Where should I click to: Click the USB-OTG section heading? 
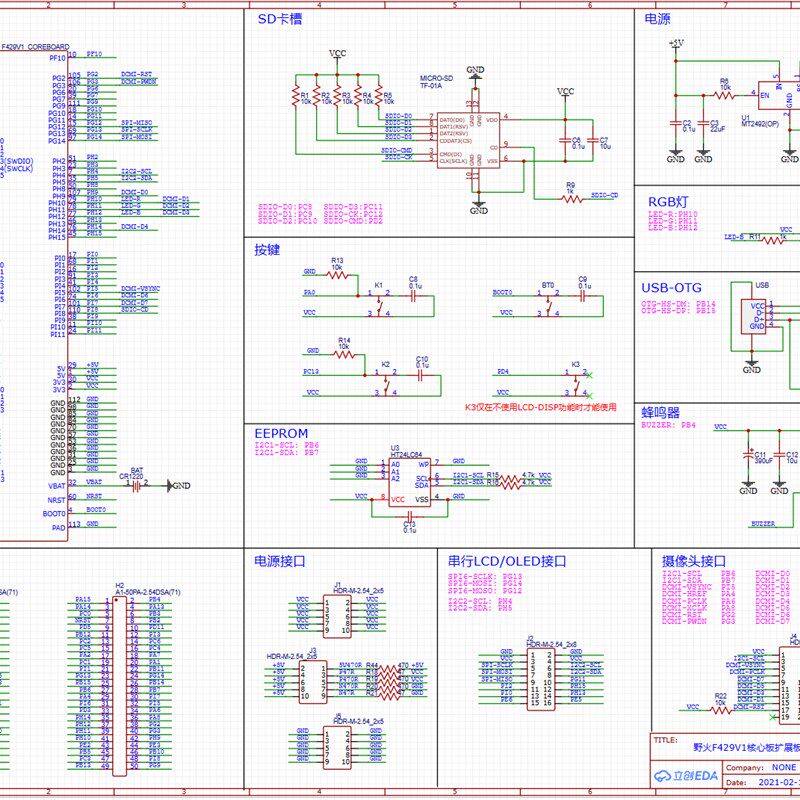[x=671, y=288]
